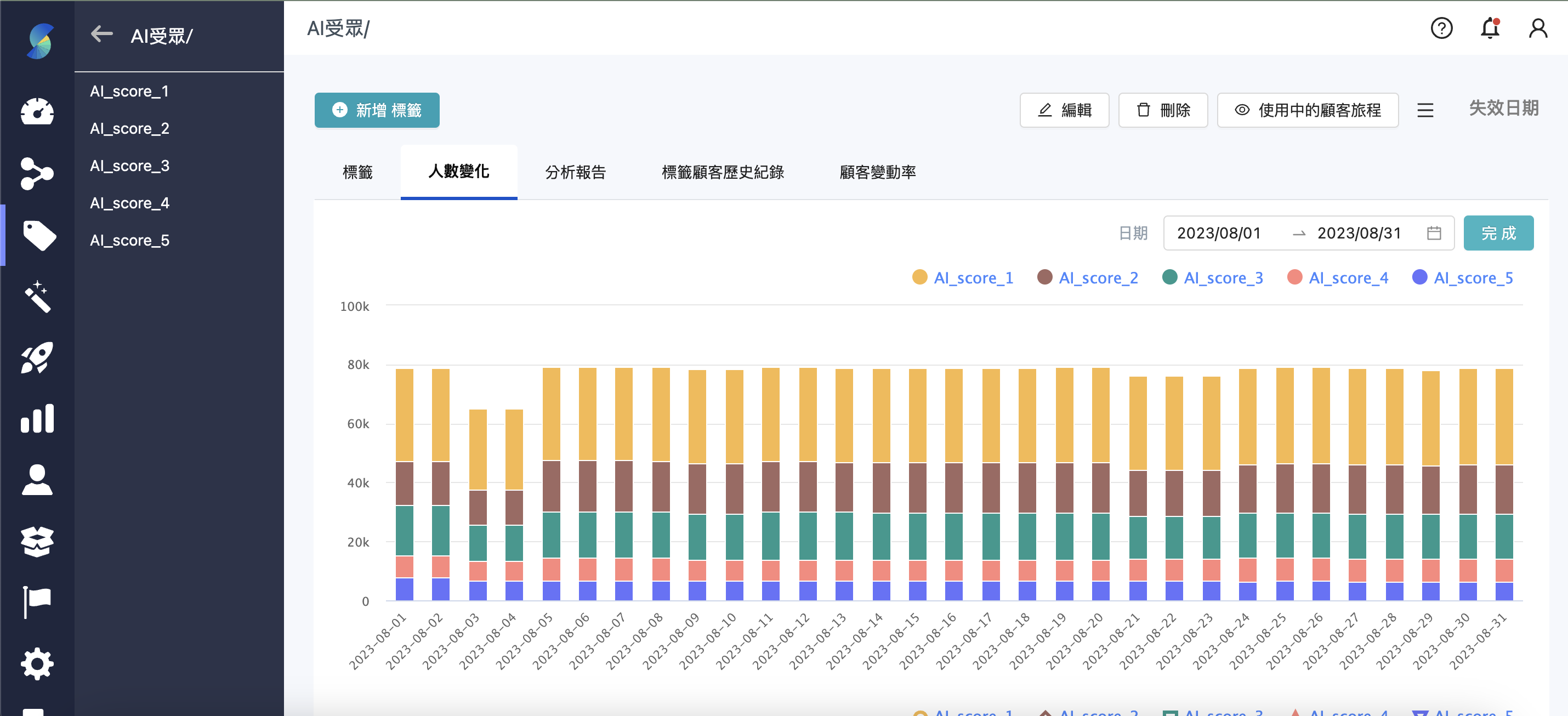Click the 完成 confirm button
This screenshot has height=716, width=1568.
tap(1498, 232)
